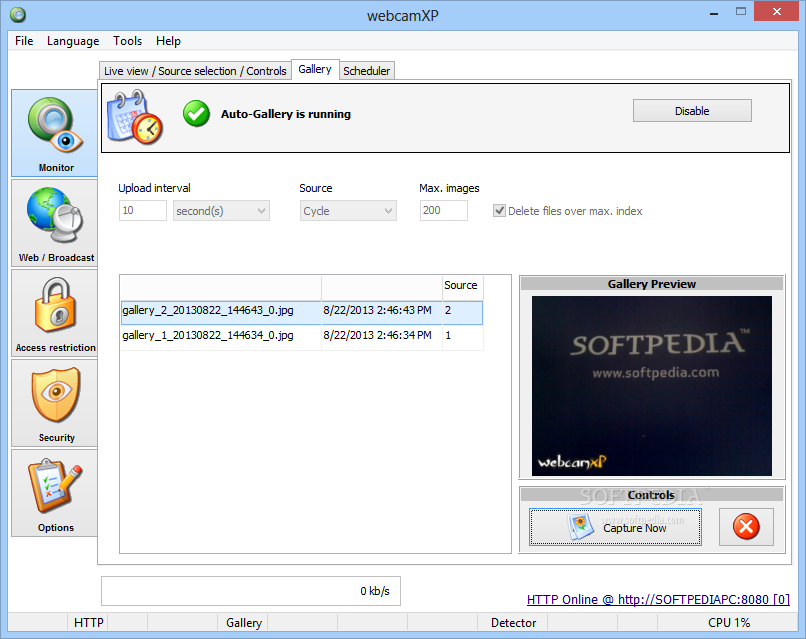Select gallery_1_20130822_144634_0.jpg row
806x639 pixels.
(x=302, y=336)
